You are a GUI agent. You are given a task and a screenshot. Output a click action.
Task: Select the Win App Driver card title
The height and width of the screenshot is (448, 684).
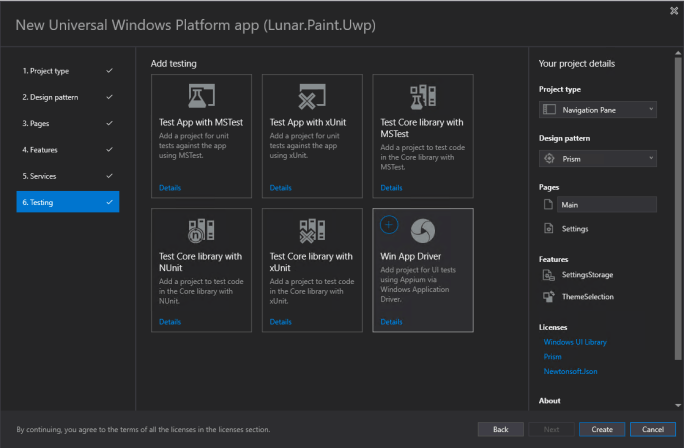410,256
